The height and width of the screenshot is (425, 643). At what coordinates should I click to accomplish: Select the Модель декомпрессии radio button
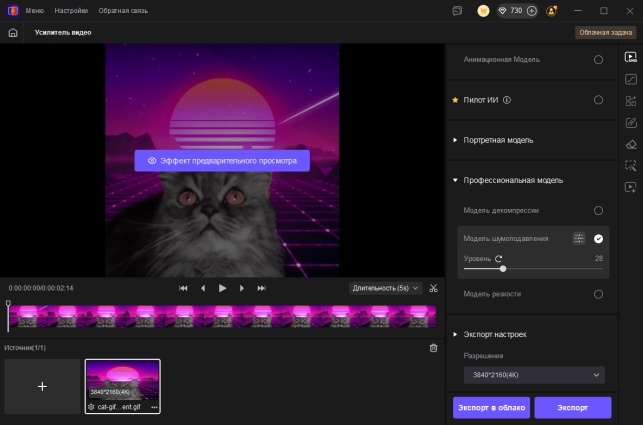pos(598,211)
